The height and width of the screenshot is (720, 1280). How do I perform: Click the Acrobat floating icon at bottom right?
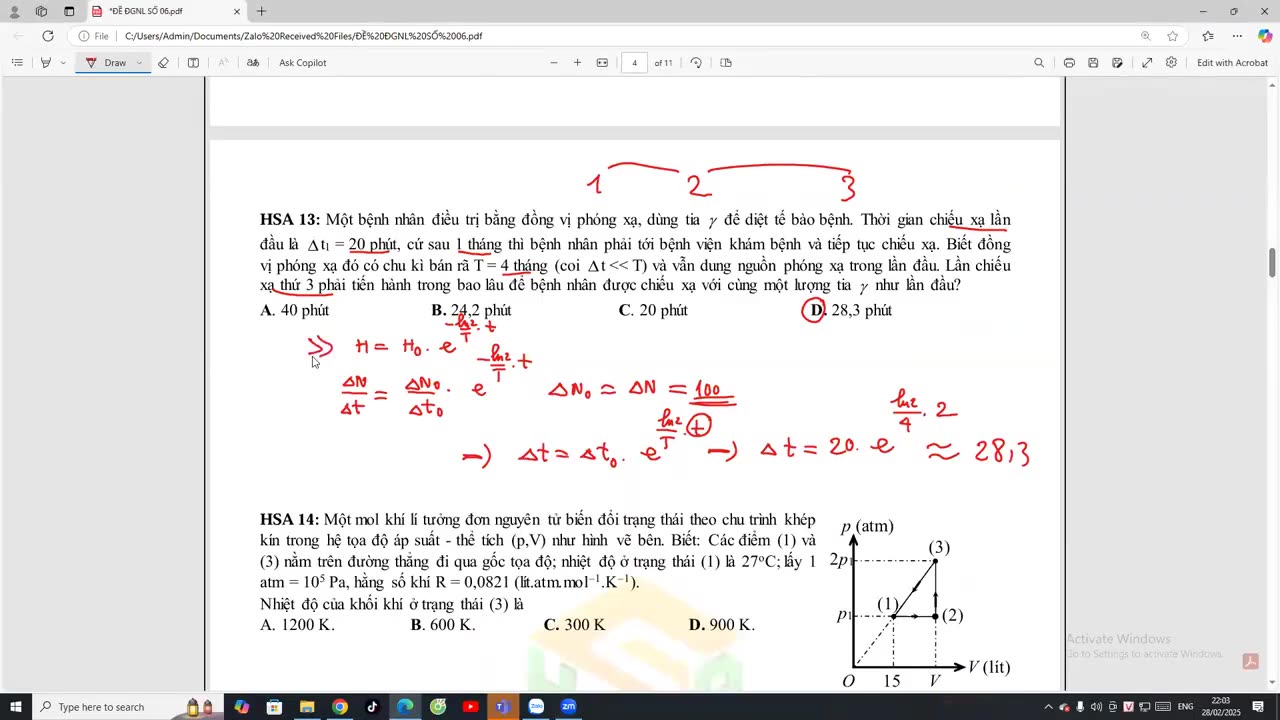(1250, 661)
